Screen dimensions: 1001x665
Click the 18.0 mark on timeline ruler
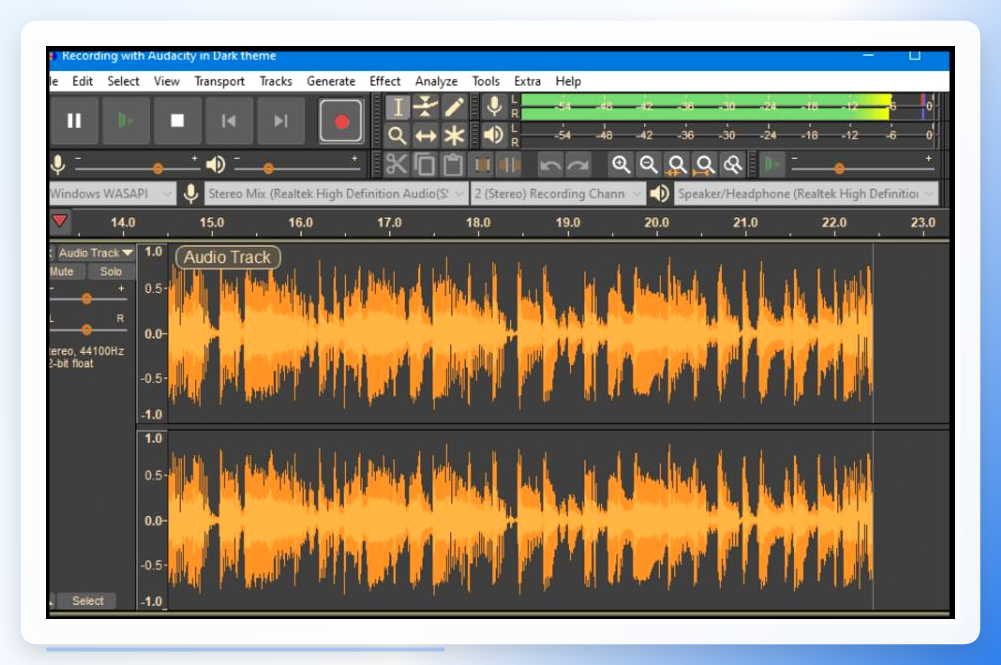pyautogui.click(x=478, y=223)
